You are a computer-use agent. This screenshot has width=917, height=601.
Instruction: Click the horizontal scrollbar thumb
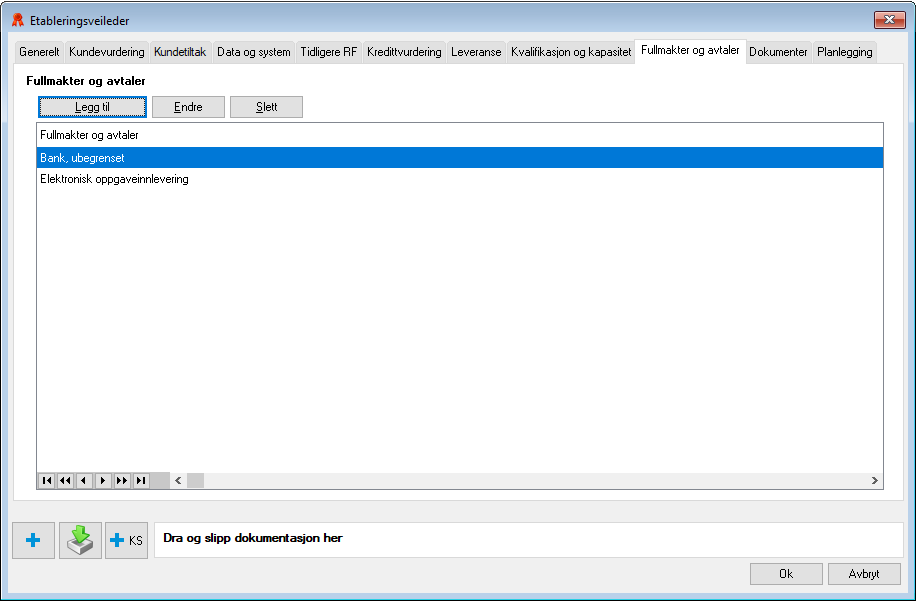195,481
